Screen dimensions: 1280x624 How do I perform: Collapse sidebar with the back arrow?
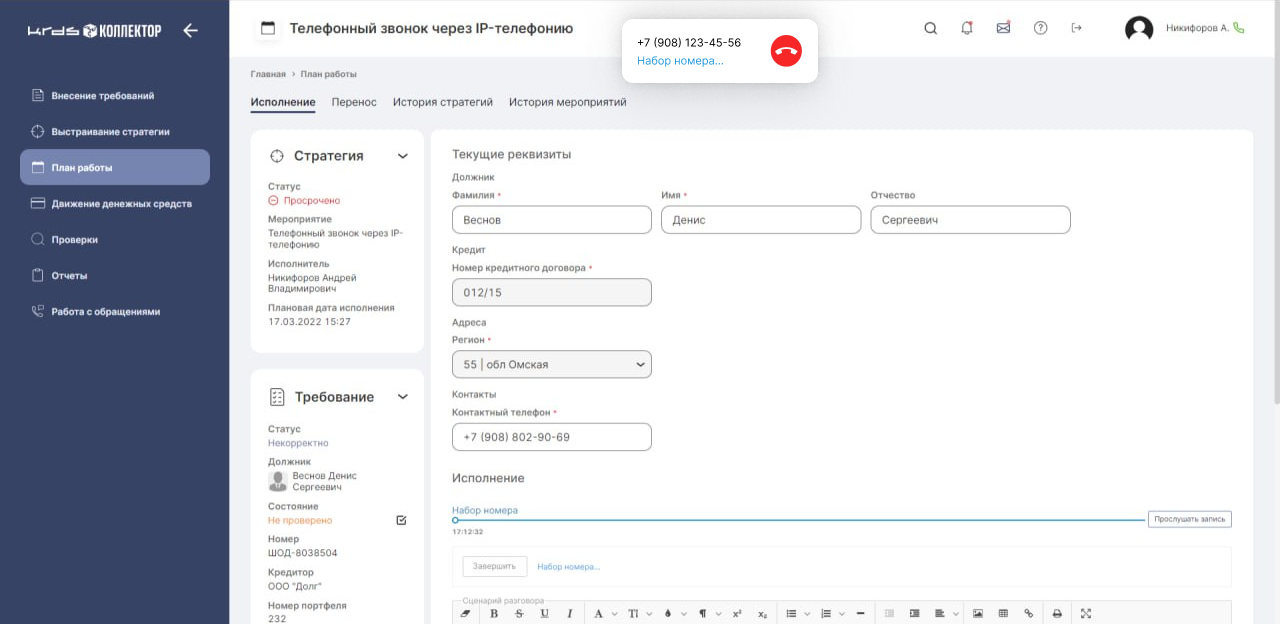point(190,30)
